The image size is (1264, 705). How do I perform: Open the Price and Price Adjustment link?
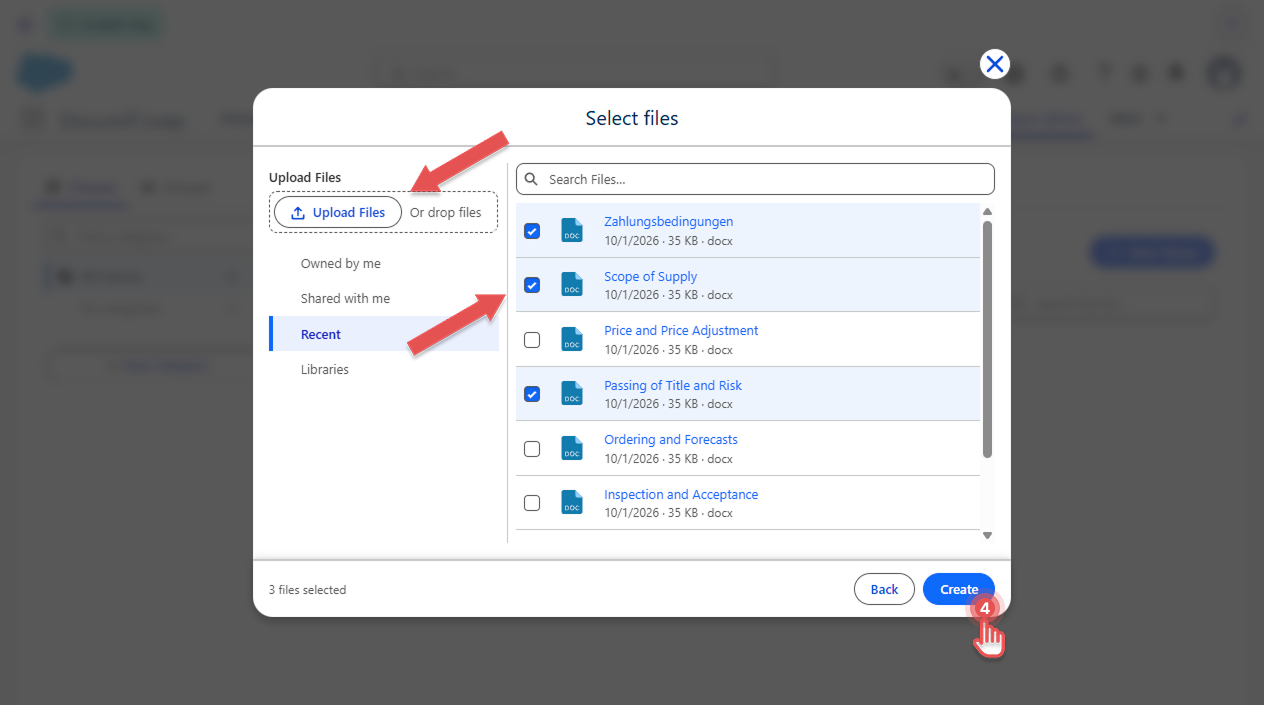pos(681,331)
